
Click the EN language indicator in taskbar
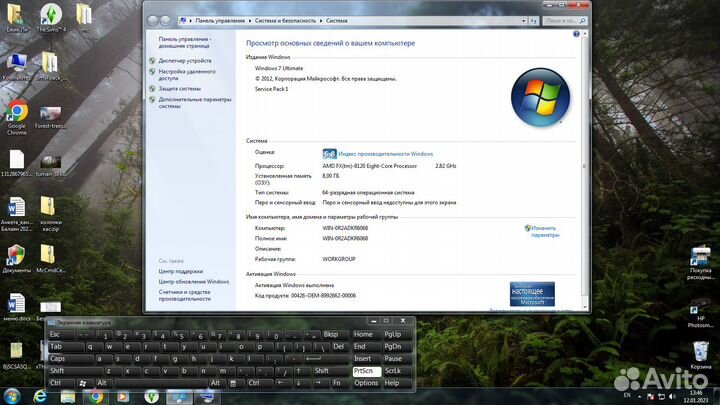(627, 395)
